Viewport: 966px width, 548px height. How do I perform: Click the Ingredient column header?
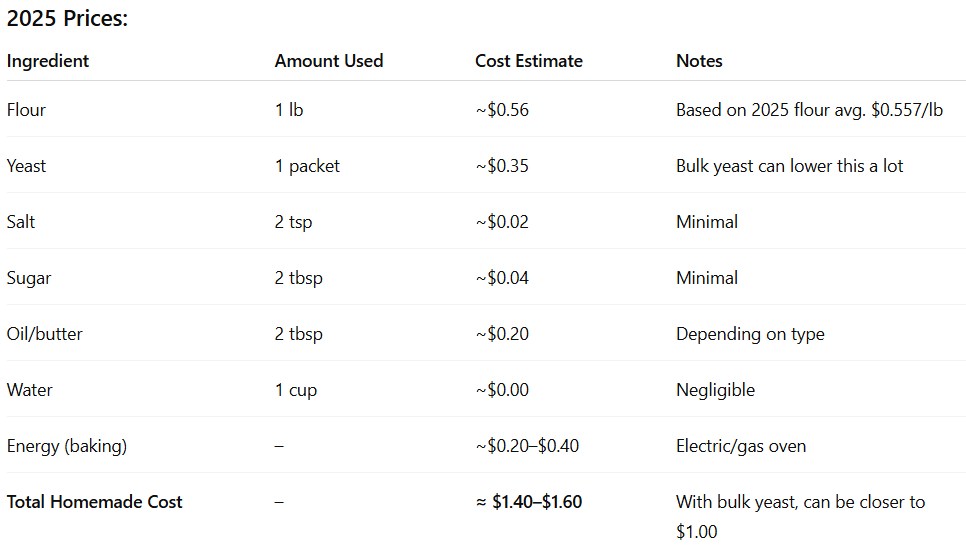pyautogui.click(x=48, y=61)
